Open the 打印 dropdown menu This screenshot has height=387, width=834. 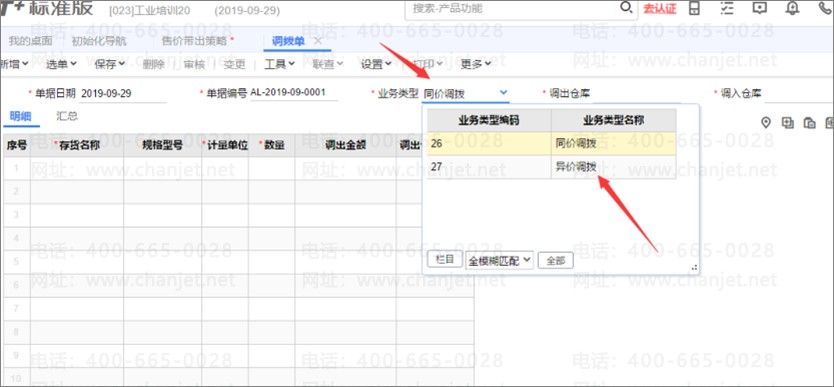(x=428, y=64)
